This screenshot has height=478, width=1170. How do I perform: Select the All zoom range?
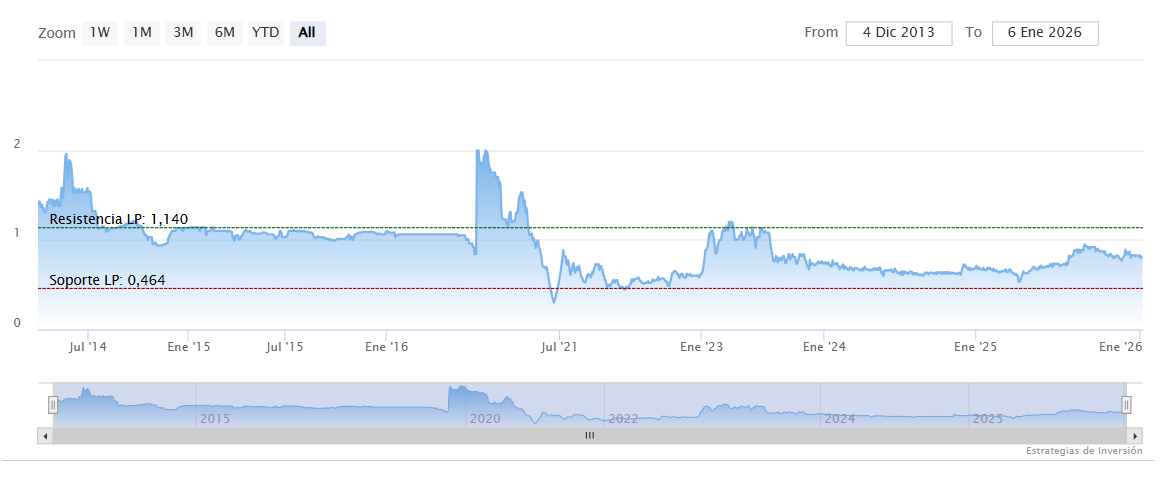307,33
